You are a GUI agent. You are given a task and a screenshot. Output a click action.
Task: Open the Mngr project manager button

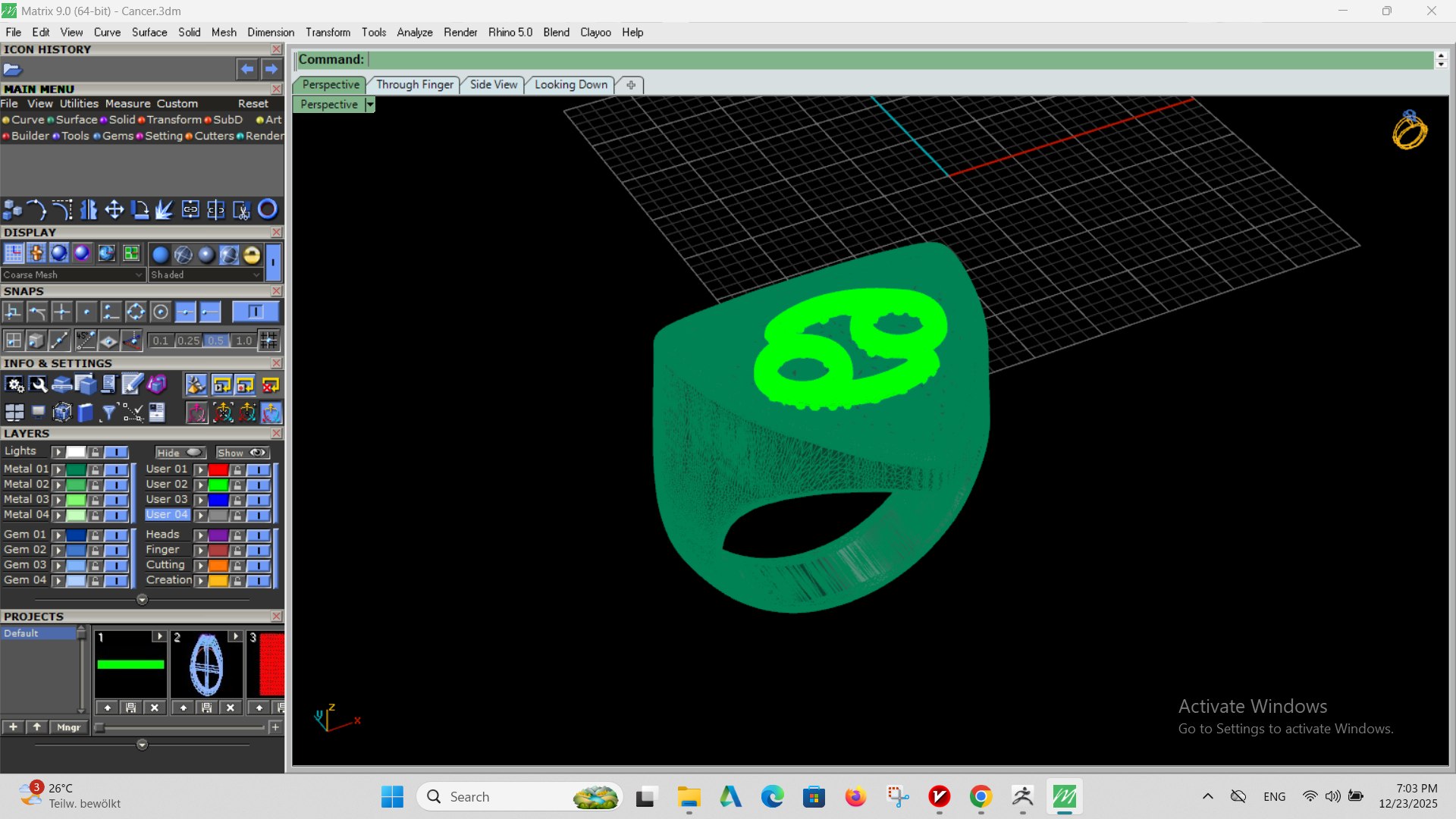pyautogui.click(x=69, y=727)
